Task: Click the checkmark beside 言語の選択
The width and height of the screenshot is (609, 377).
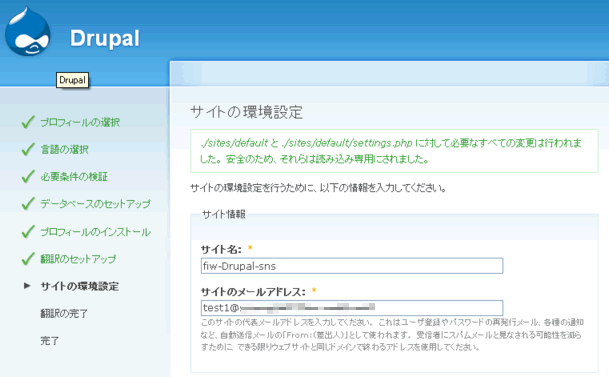Action: click(x=28, y=149)
